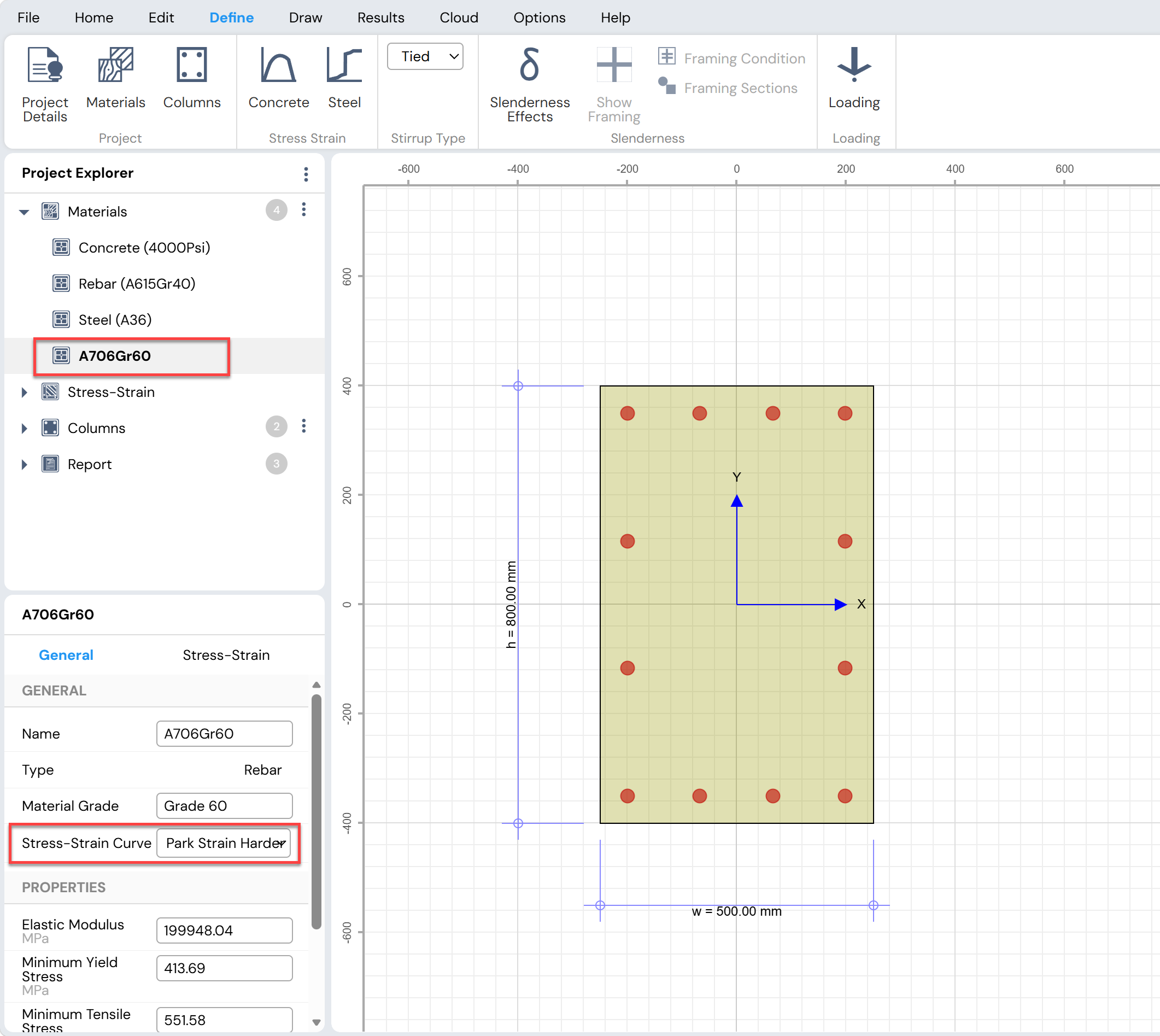
Task: Expand the Columns tree node
Action: coord(24,429)
